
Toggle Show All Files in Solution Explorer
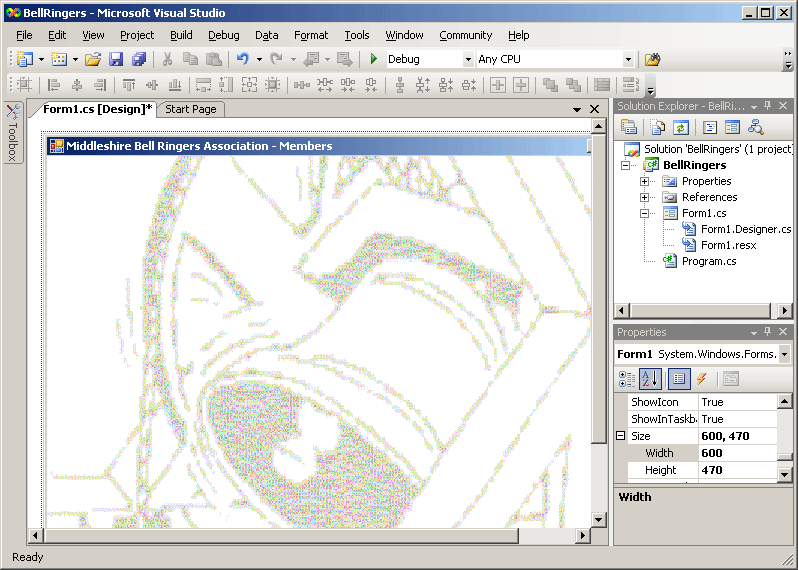pyautogui.click(x=657, y=127)
